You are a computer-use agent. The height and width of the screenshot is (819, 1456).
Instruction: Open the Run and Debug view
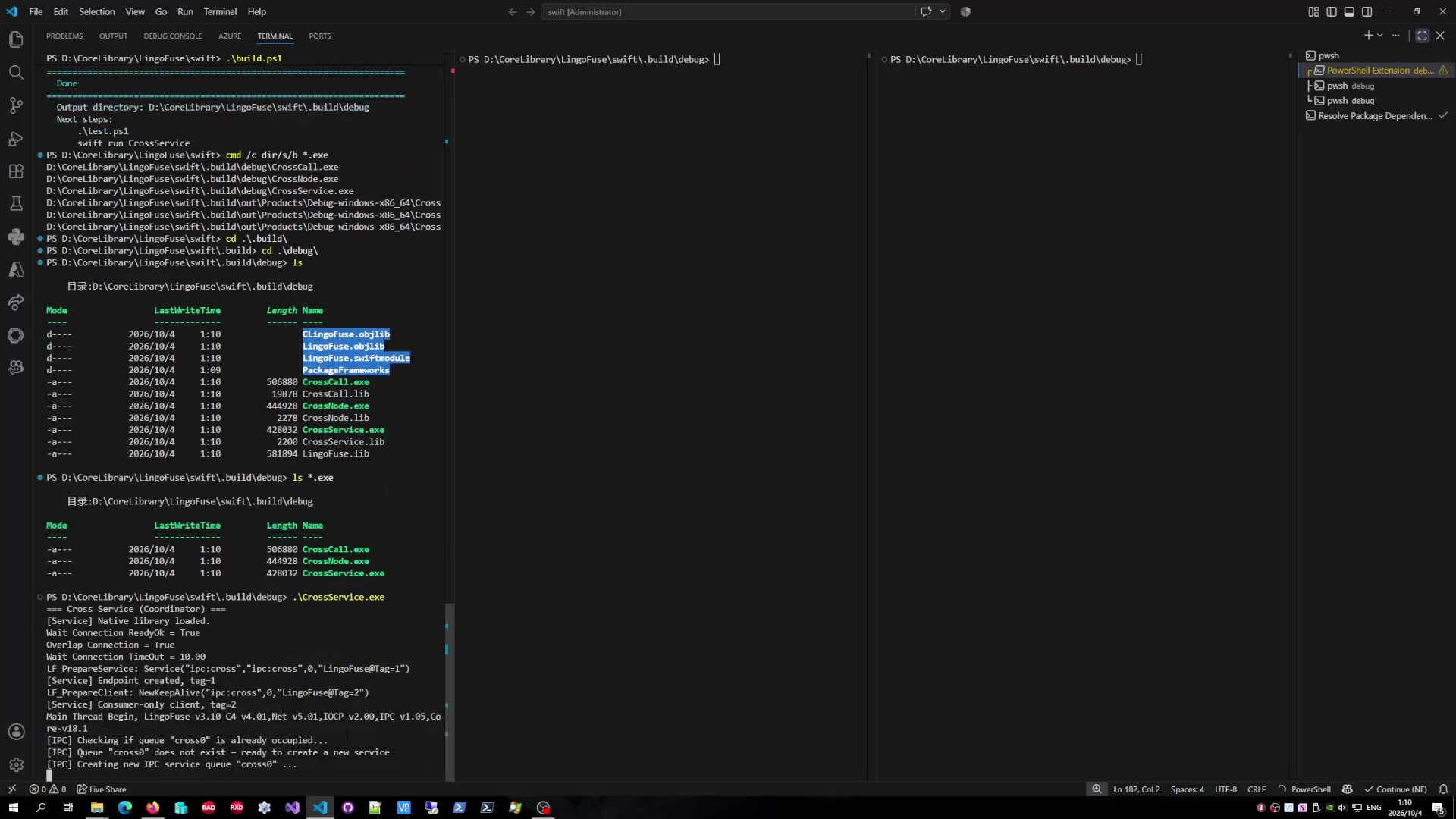(x=16, y=139)
